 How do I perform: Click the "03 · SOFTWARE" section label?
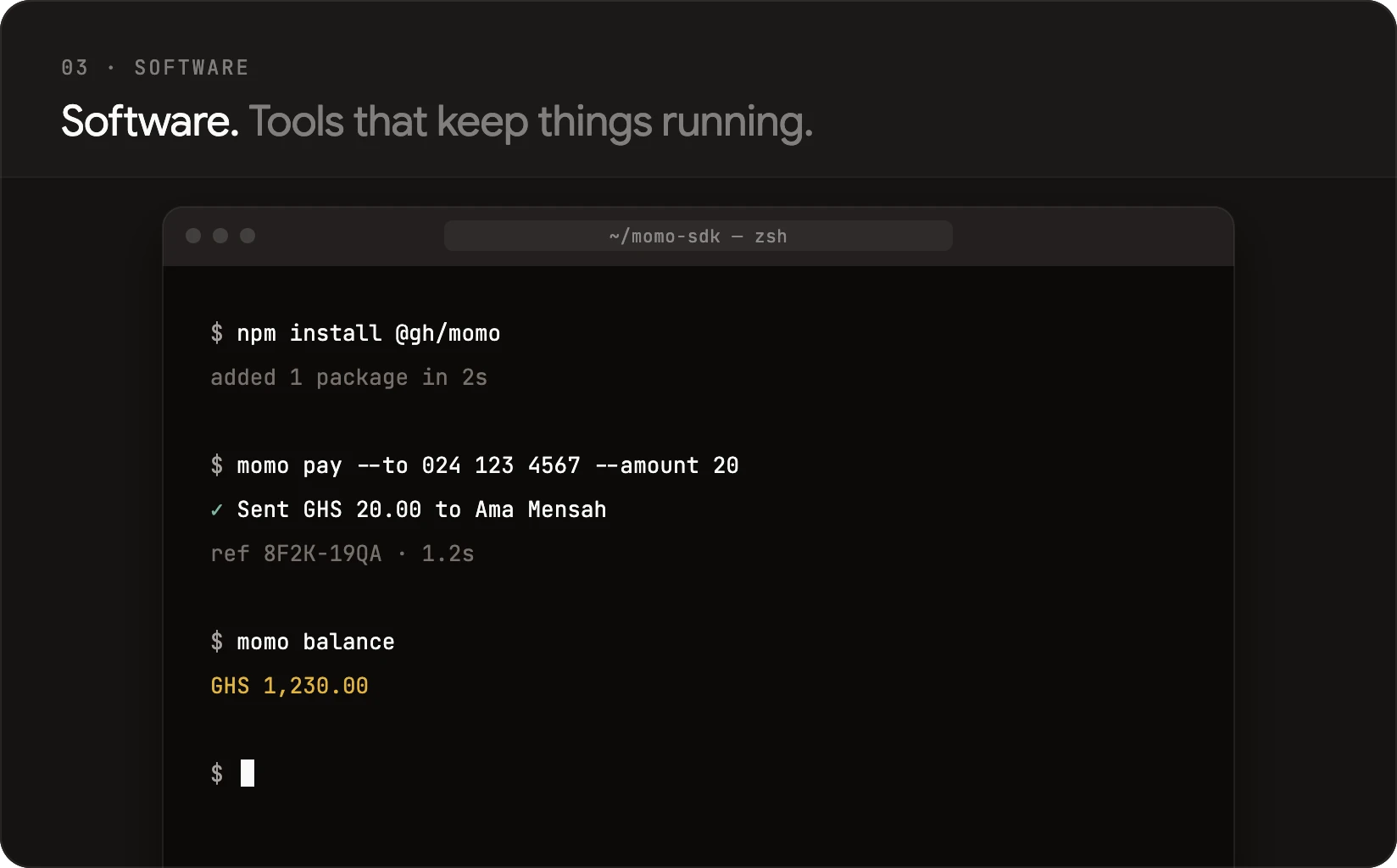click(155, 68)
